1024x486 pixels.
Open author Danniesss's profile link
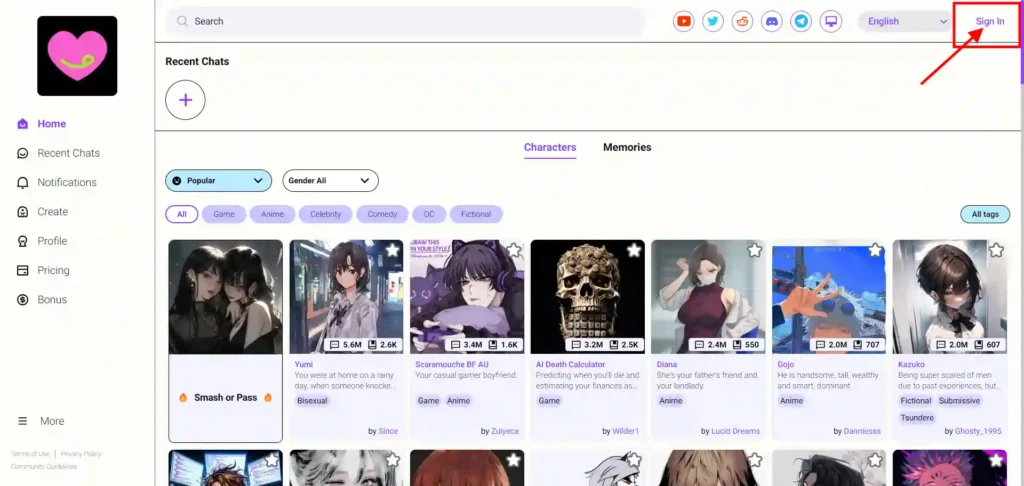click(863, 431)
